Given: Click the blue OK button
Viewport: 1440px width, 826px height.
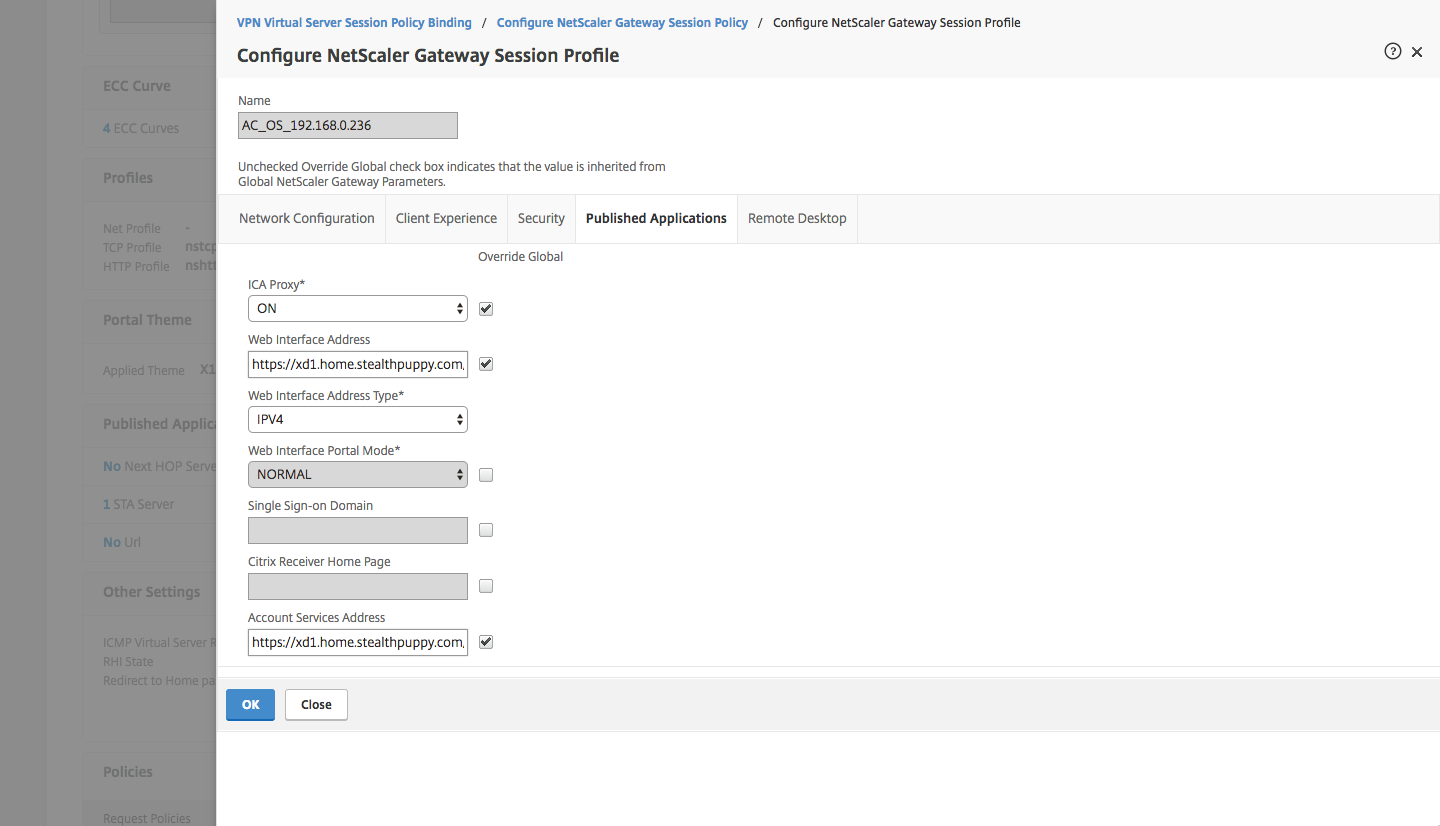Looking at the screenshot, I should [x=250, y=705].
